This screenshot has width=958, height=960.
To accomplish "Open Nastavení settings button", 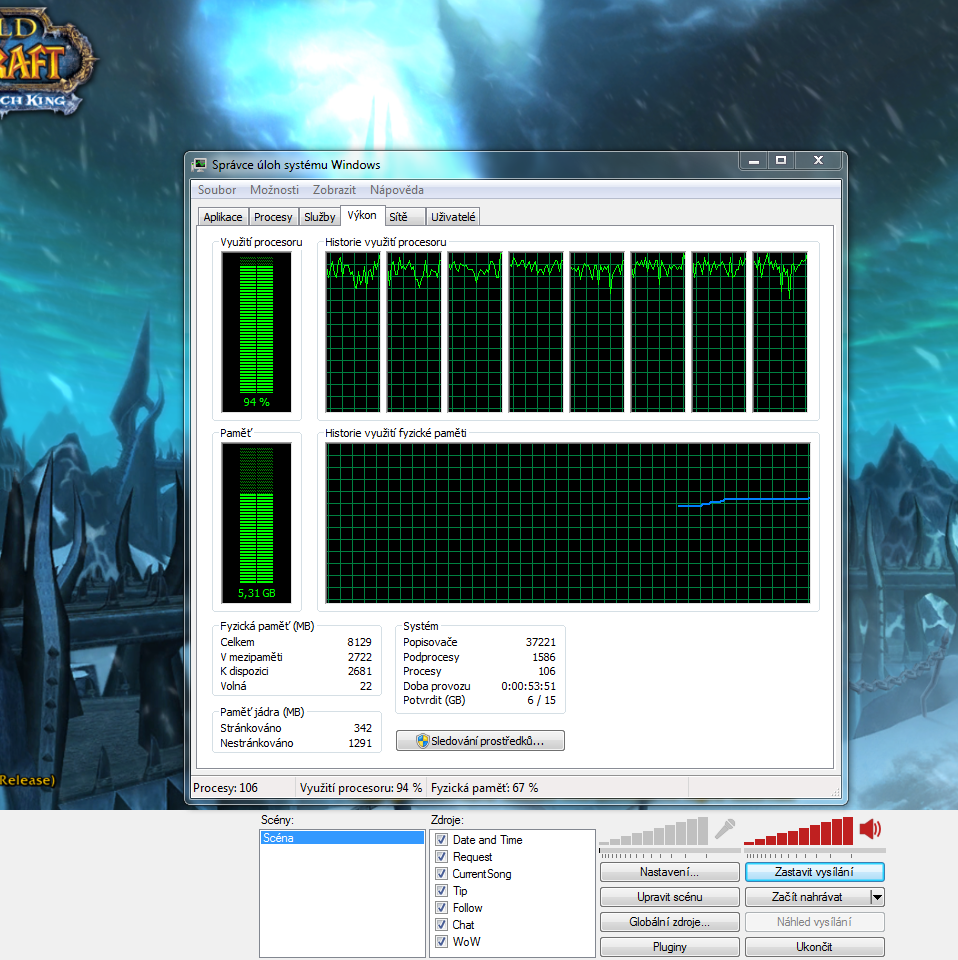I will (670, 872).
